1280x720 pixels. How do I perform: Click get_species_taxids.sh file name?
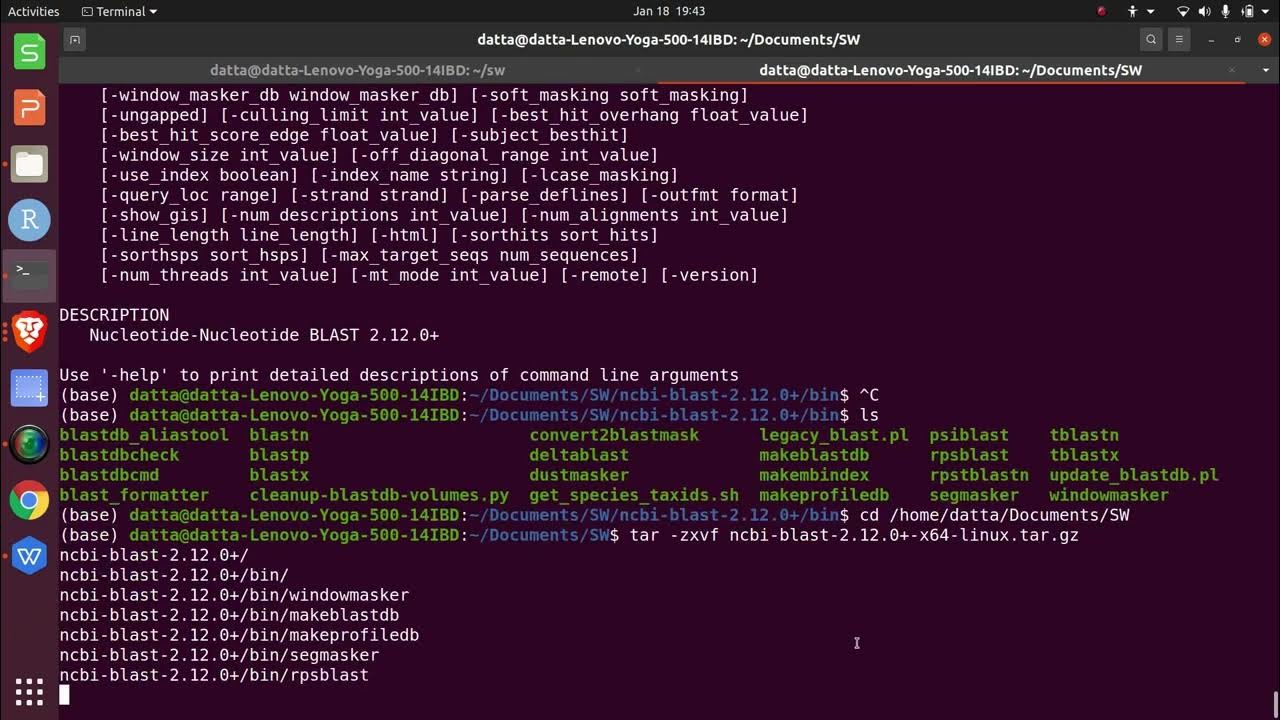point(634,495)
